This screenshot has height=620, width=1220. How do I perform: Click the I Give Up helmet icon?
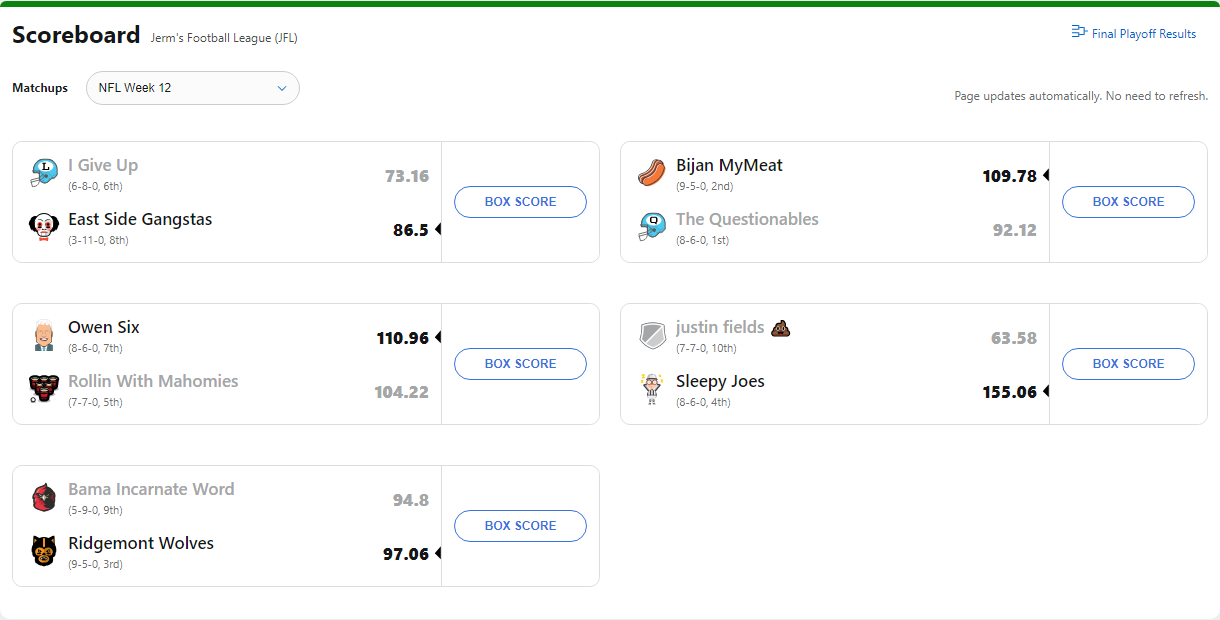pos(44,173)
